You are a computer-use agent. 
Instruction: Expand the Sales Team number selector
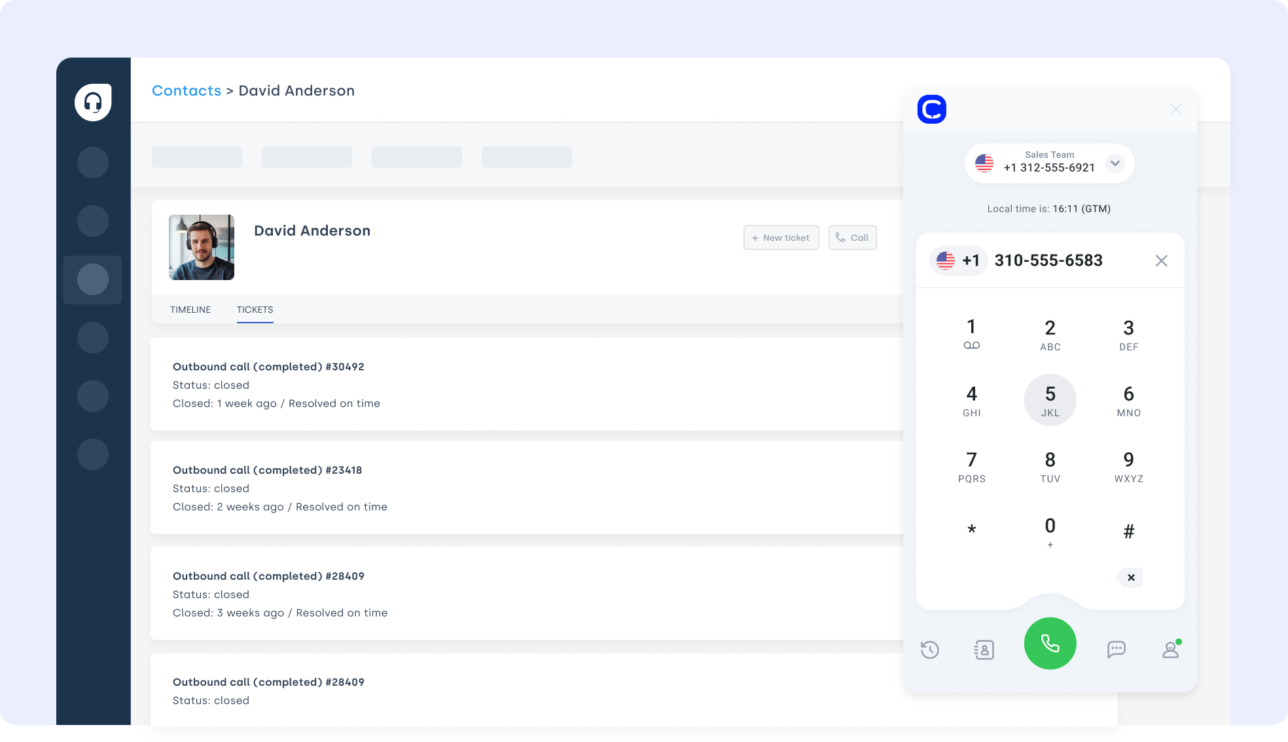pyautogui.click(x=1049, y=162)
